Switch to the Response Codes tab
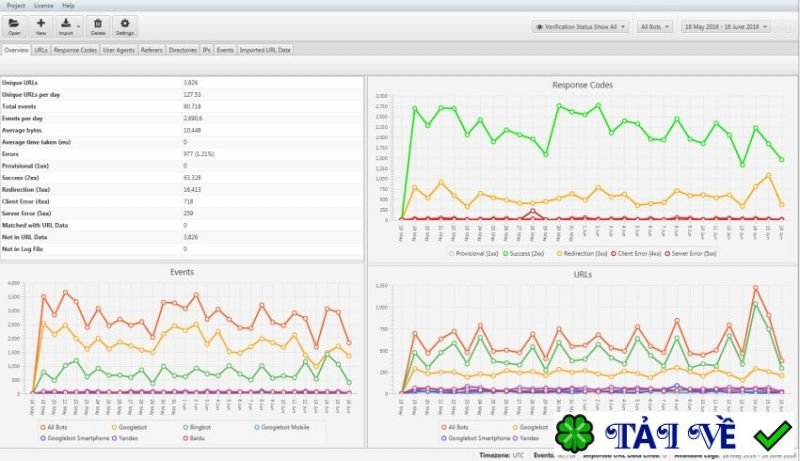This screenshot has width=800, height=461. (75, 50)
